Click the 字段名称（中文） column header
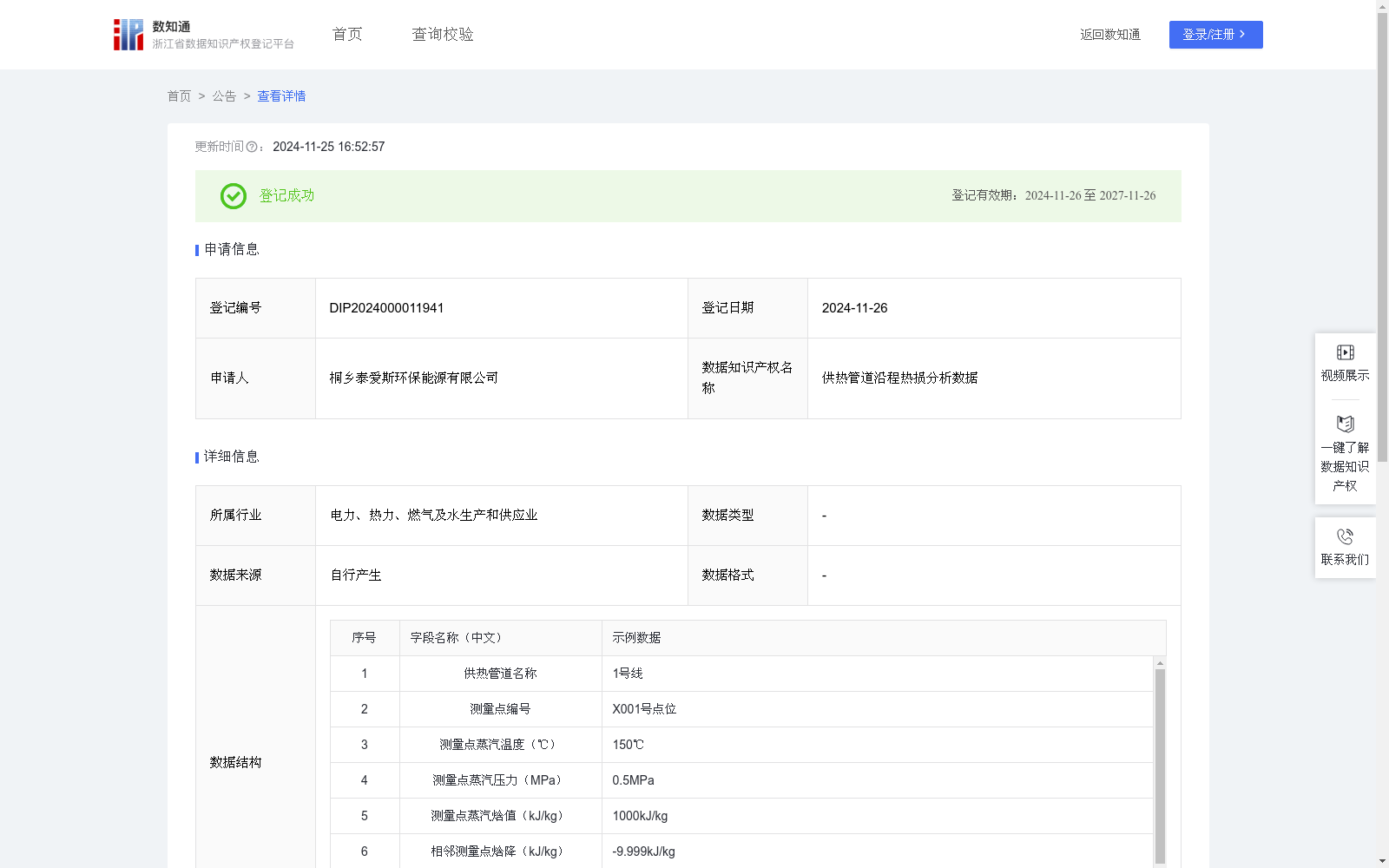The image size is (1389, 868). tap(501, 638)
